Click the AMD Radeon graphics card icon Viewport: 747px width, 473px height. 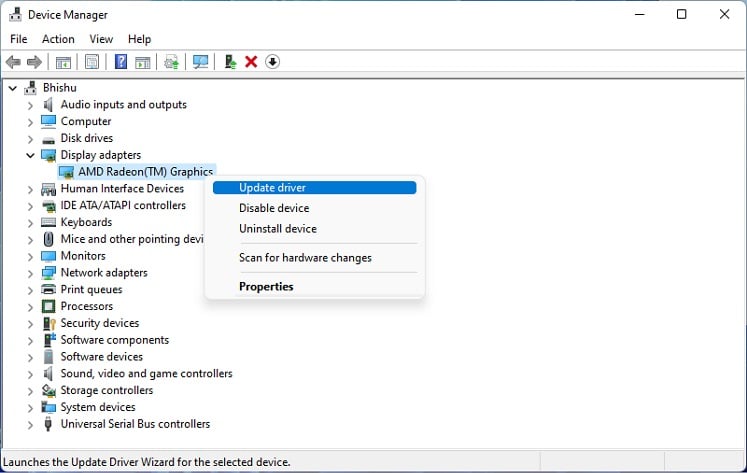pyautogui.click(x=66, y=172)
